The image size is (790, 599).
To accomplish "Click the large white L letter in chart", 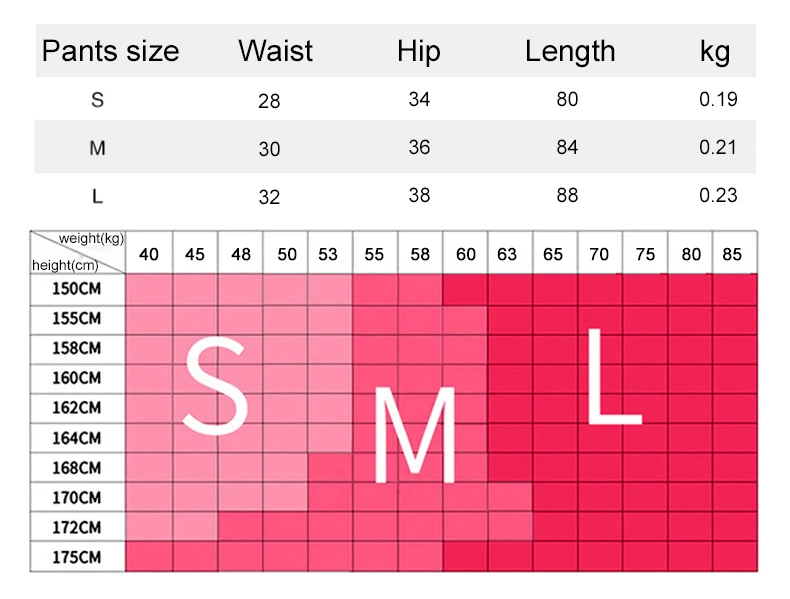I will 610,375.
